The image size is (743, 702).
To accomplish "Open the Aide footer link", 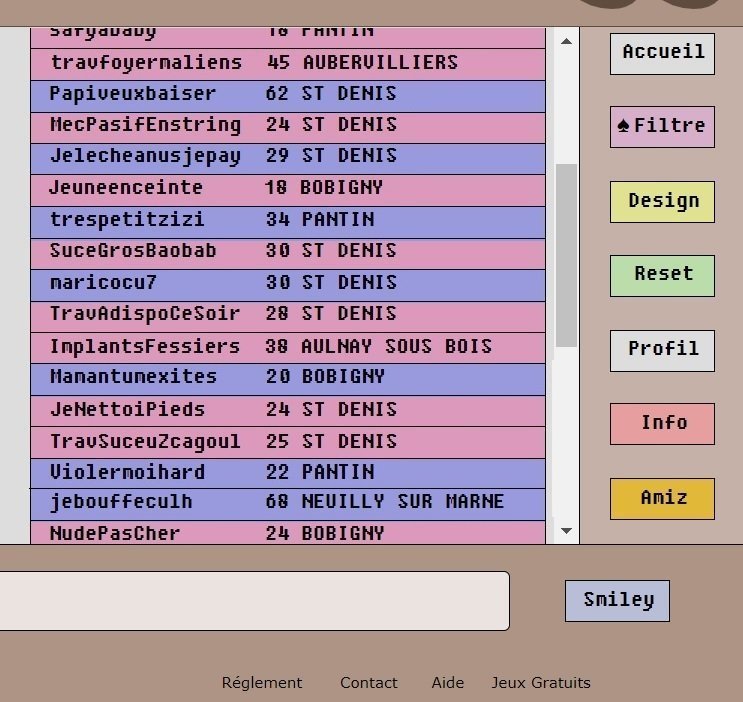I will pos(447,683).
